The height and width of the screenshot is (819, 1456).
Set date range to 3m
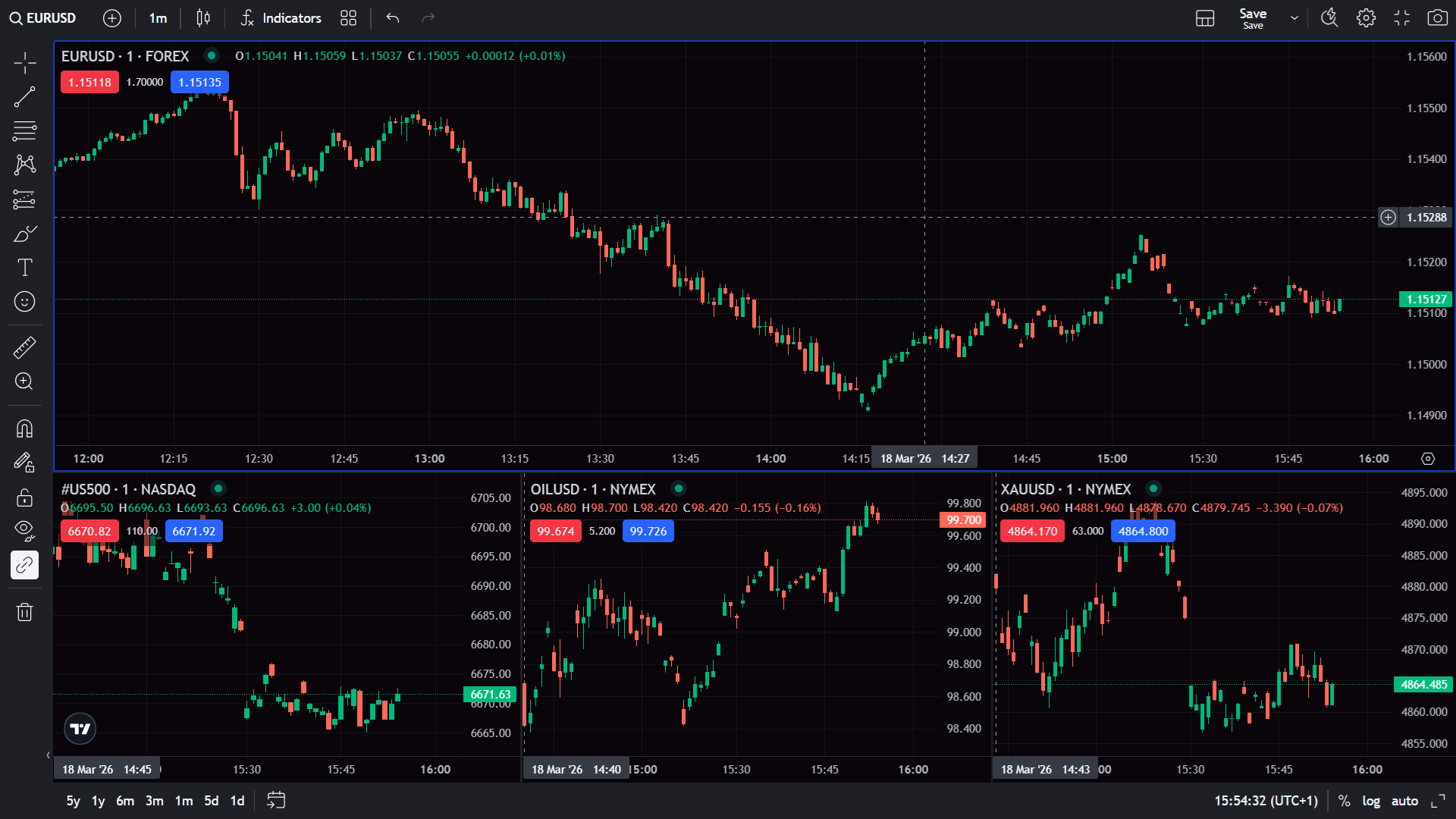155,801
